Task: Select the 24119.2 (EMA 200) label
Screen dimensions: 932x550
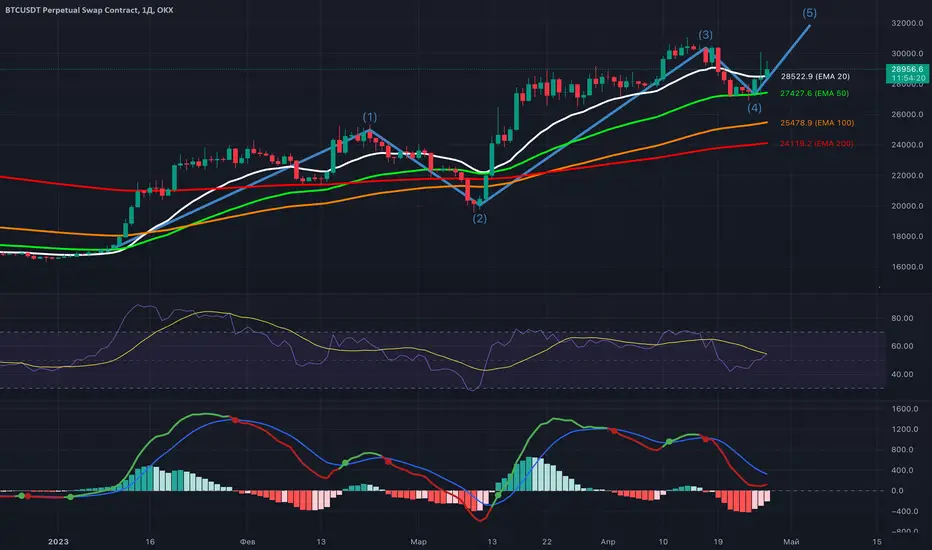Action: tap(817, 143)
